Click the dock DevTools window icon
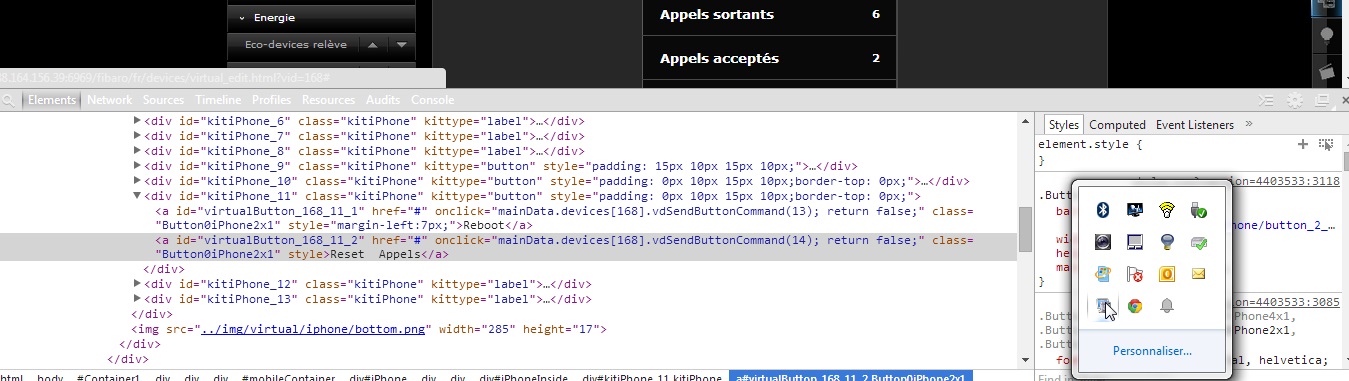This screenshot has width=1349, height=381. coord(1322,101)
